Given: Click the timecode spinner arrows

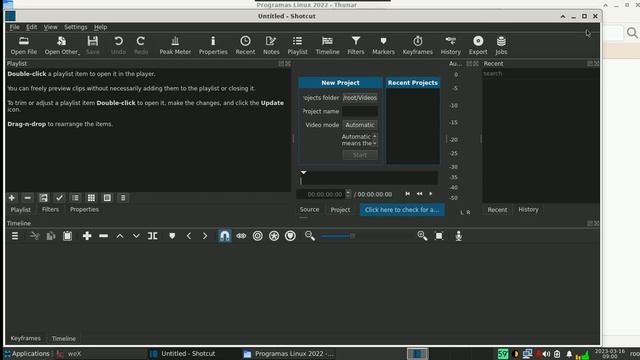Looking at the screenshot, I should pos(348,194).
